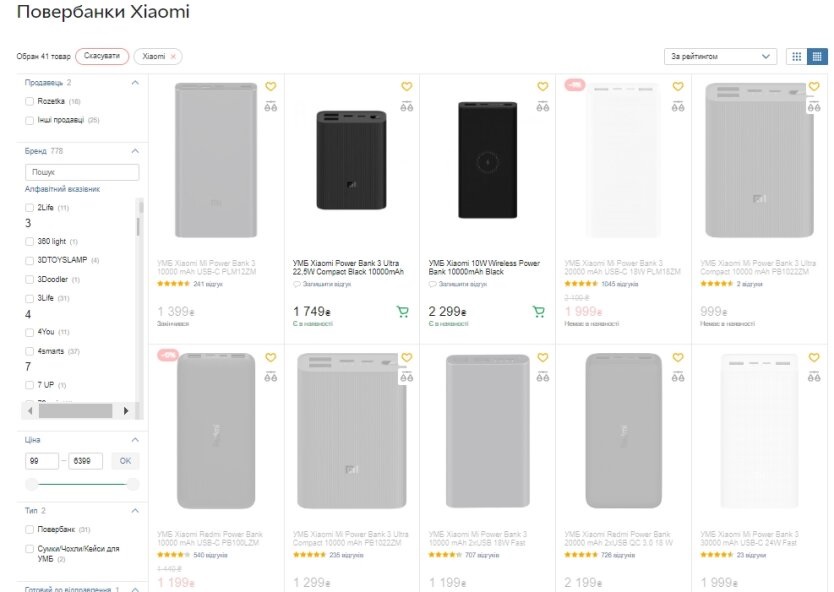The height and width of the screenshot is (592, 834).
Task: Focus the maximum price field 6399
Action: (x=85, y=461)
